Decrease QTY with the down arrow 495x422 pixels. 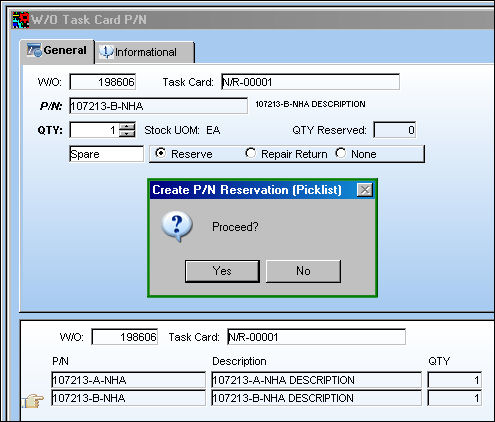pos(127,133)
